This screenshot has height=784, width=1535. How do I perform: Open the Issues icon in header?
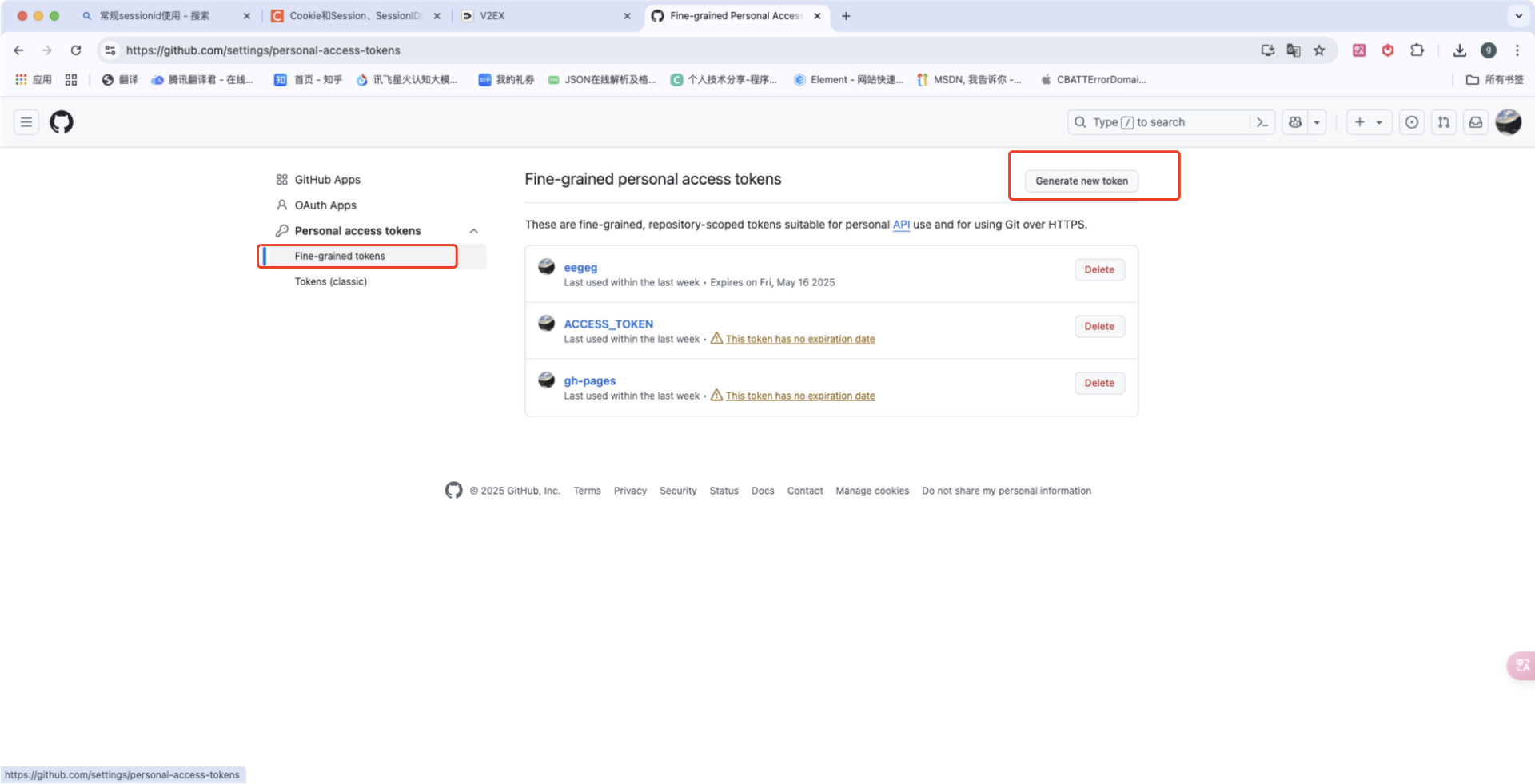(1412, 122)
